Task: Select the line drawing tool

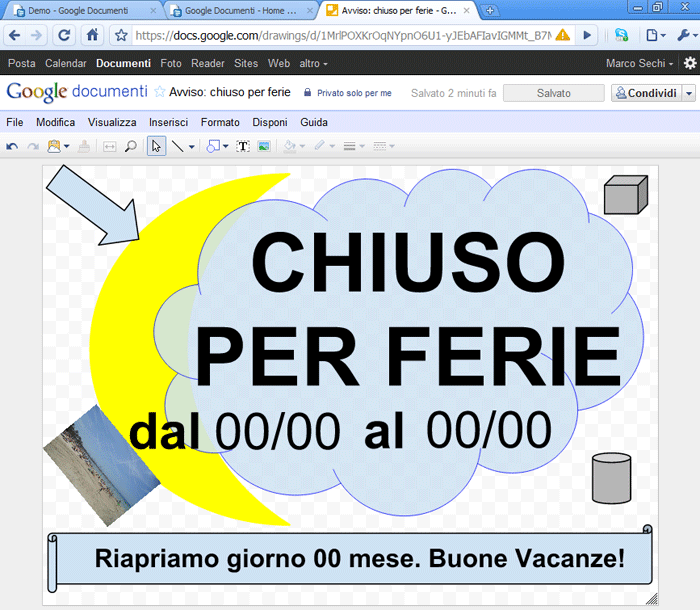Action: 178,146
